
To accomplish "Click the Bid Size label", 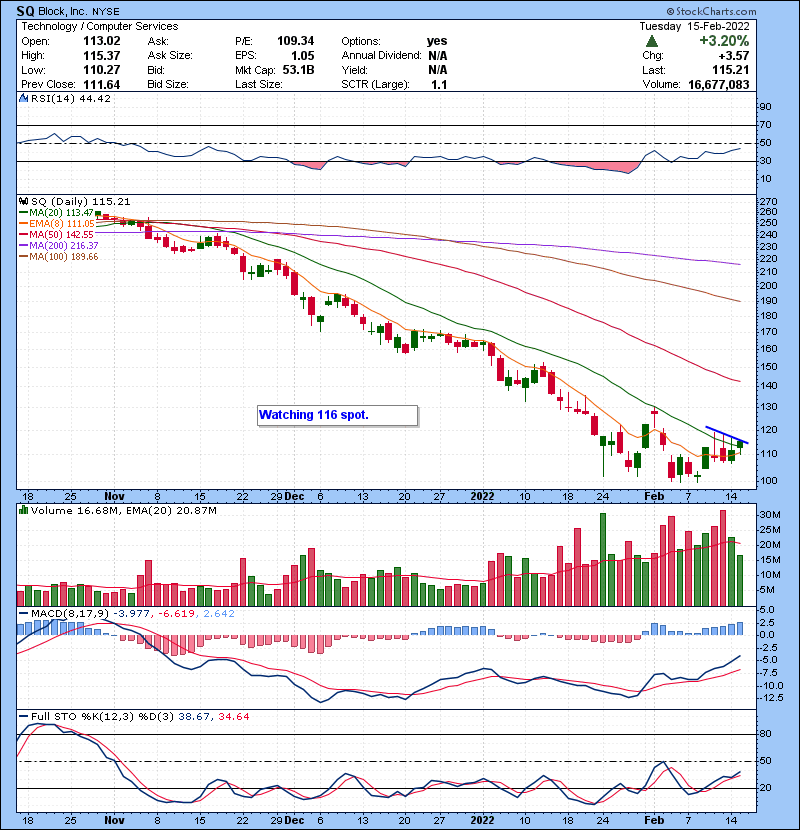I will [x=168, y=85].
